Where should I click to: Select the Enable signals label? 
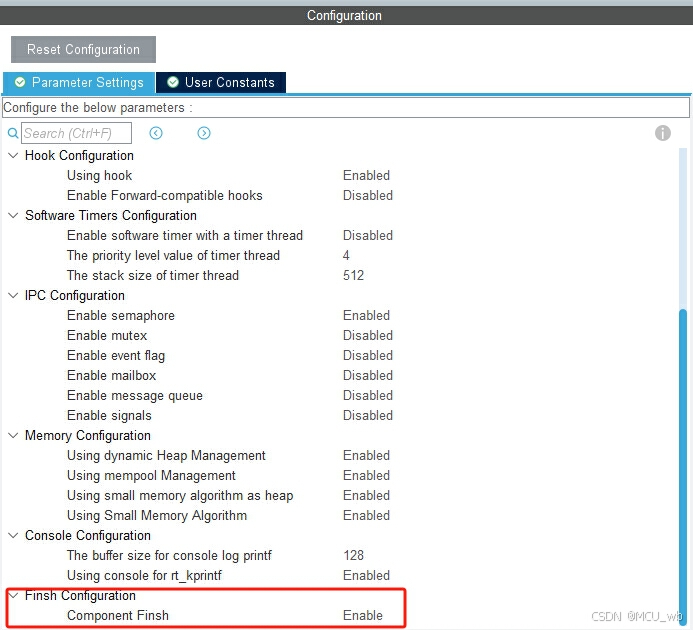tap(109, 415)
